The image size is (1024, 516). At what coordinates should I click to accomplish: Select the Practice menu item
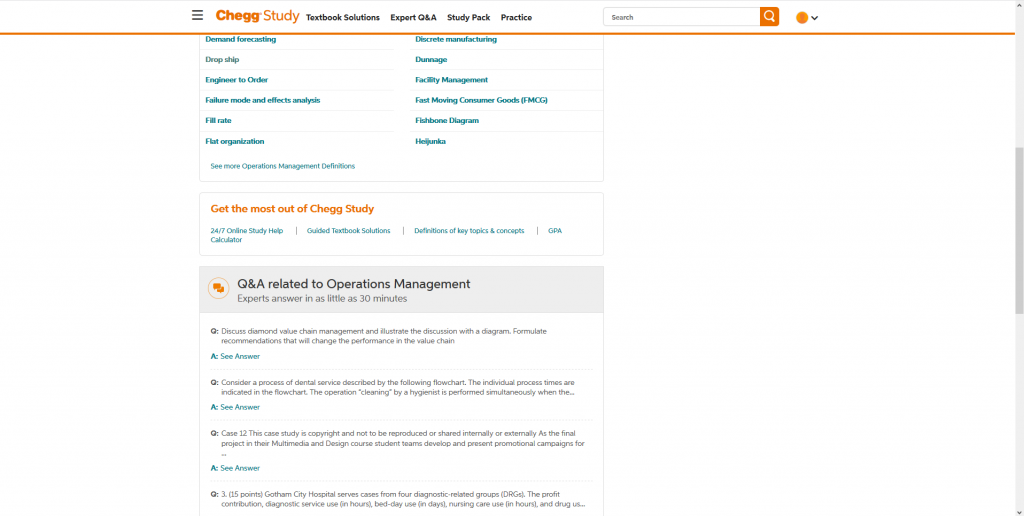click(516, 17)
